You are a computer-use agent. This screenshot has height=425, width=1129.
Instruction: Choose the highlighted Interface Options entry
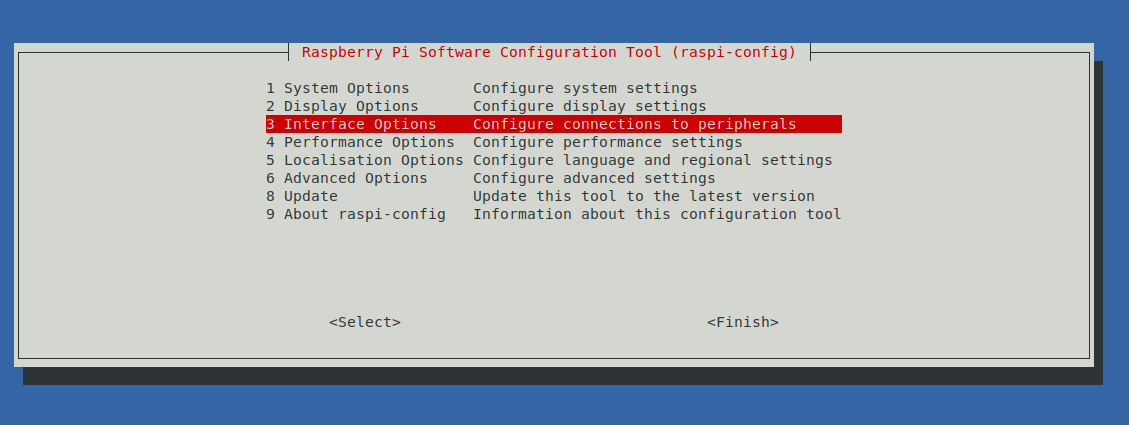click(x=360, y=124)
